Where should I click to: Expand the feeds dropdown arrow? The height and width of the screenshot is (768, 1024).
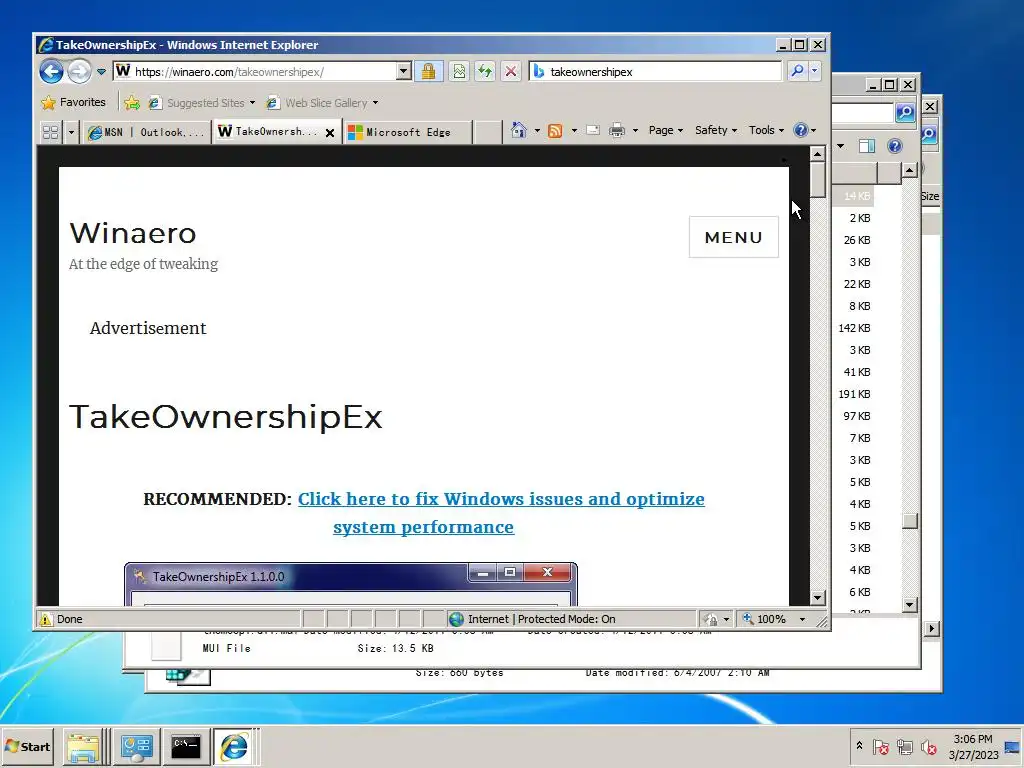pos(574,131)
